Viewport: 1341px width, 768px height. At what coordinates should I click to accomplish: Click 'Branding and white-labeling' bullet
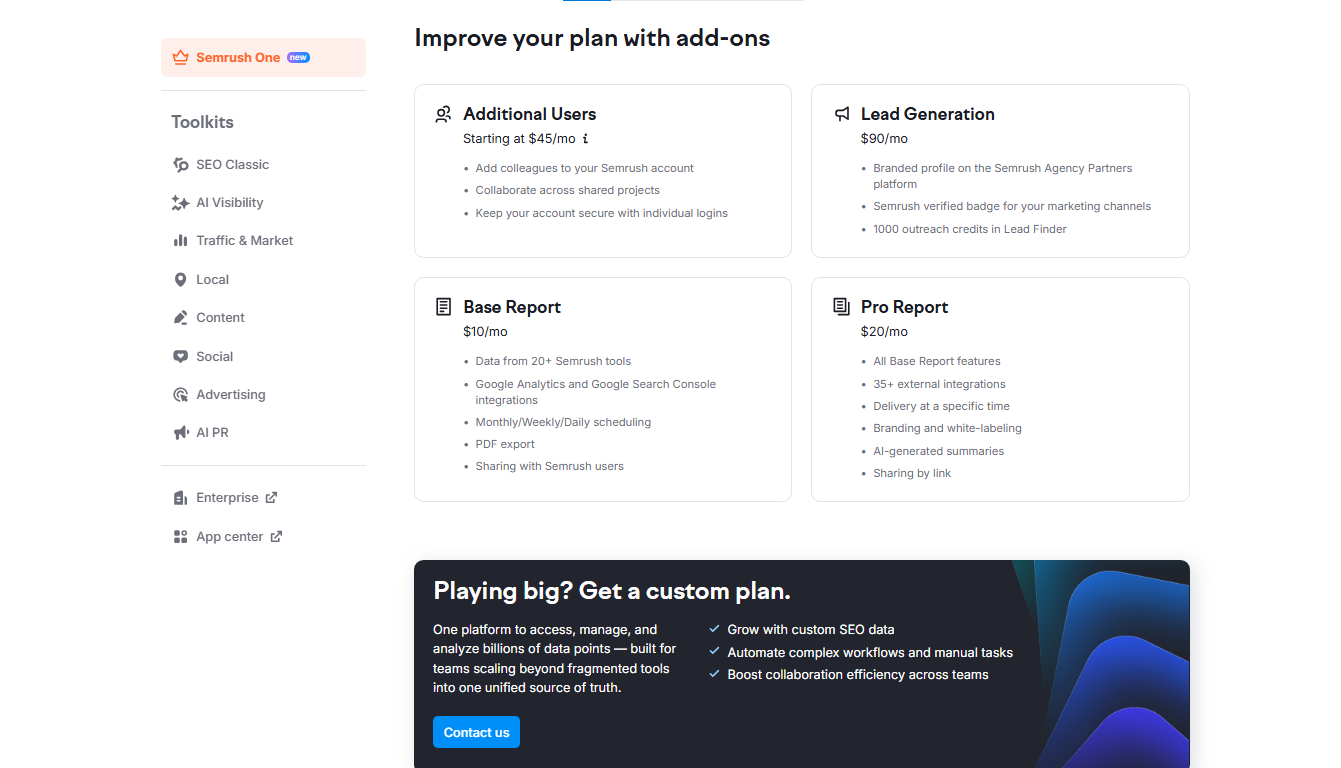point(947,428)
